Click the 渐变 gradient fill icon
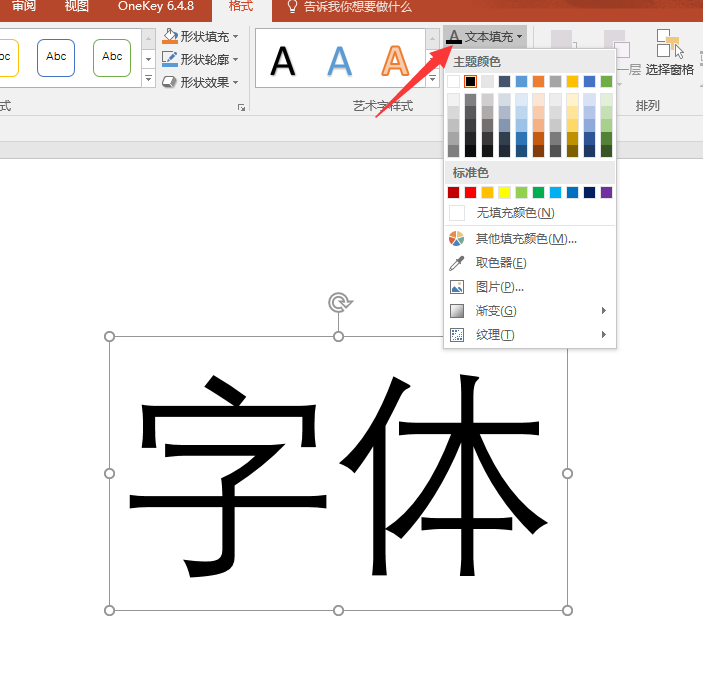The width and height of the screenshot is (703, 681). 456,311
